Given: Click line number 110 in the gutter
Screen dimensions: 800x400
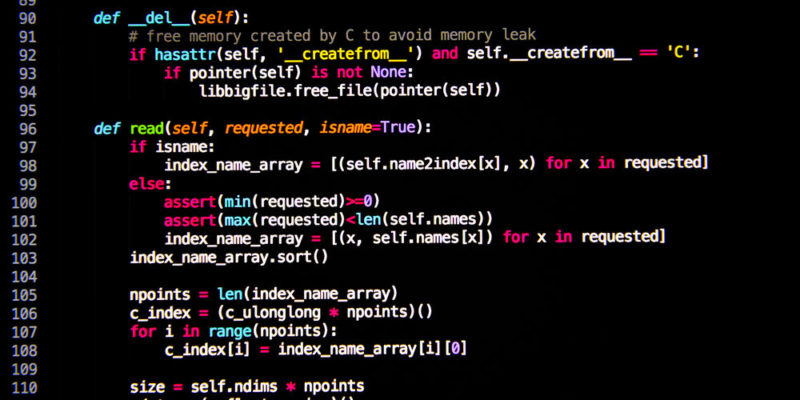Looking at the screenshot, I should point(23,387).
